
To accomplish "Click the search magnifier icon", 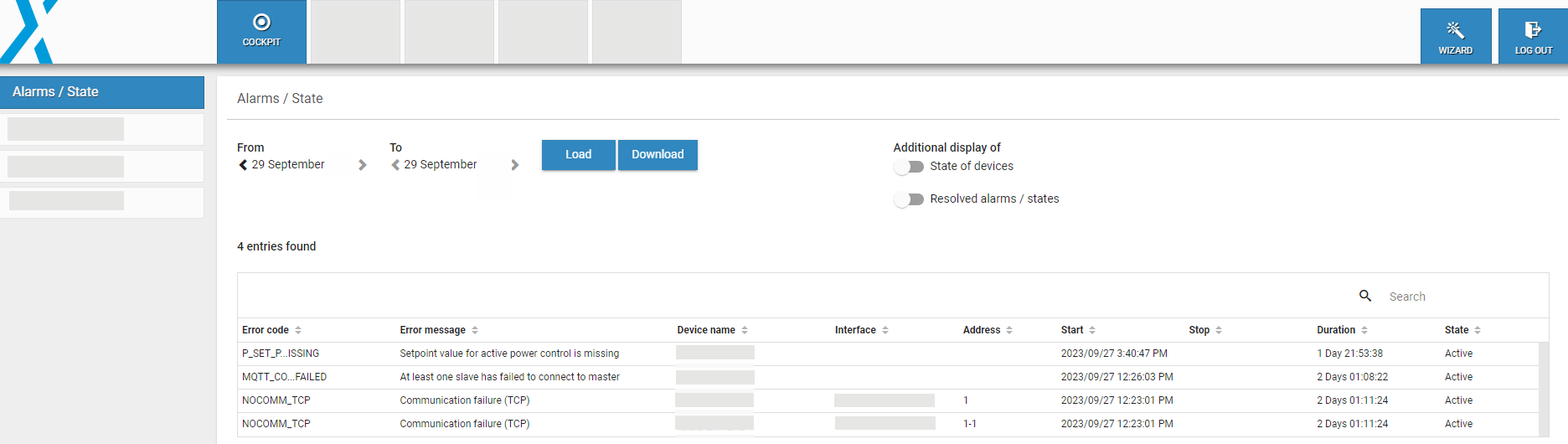I will tap(1365, 296).
